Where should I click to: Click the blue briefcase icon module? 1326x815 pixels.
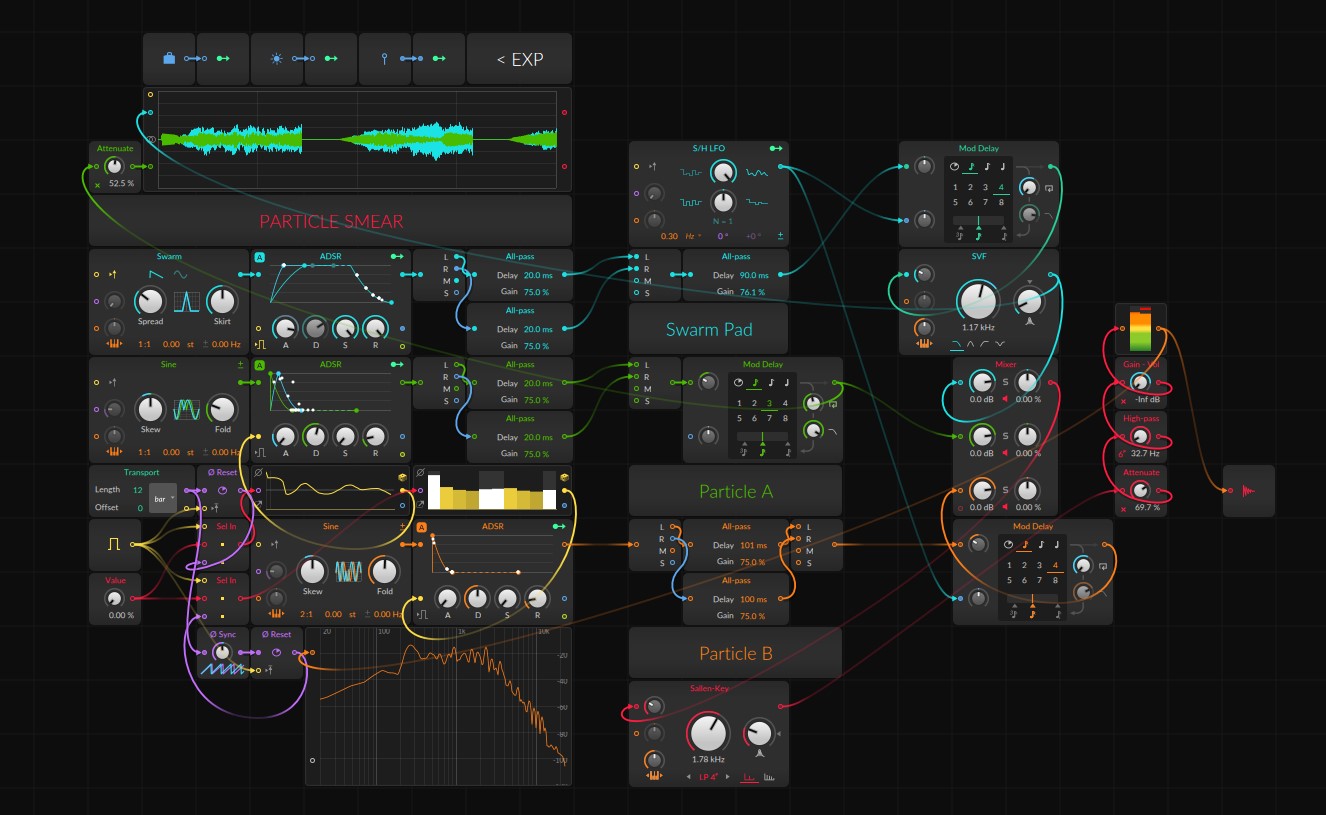pyautogui.click(x=169, y=59)
